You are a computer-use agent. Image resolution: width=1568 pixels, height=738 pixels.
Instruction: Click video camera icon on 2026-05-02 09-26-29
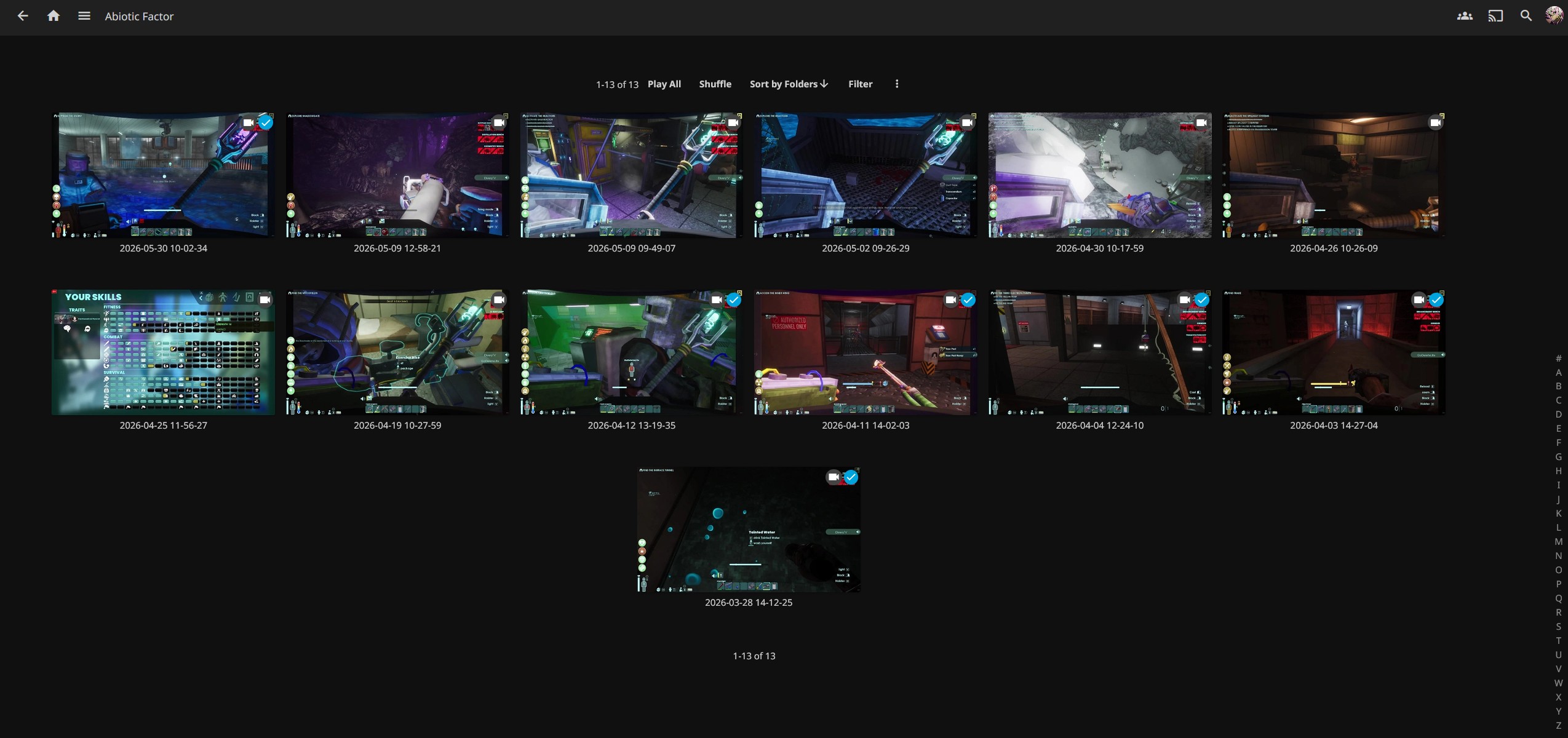(x=967, y=122)
